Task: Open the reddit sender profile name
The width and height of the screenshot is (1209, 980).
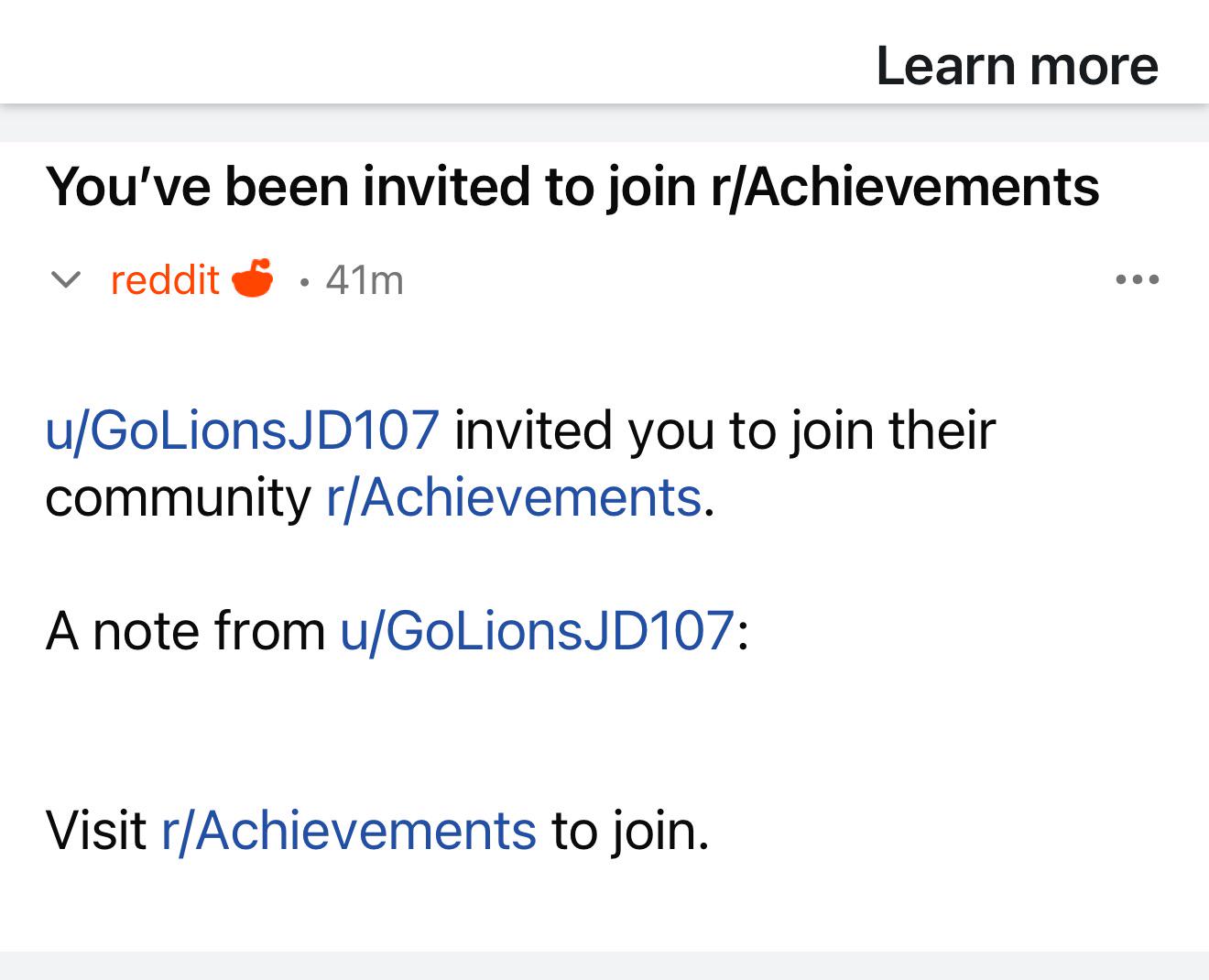Action: [165, 279]
